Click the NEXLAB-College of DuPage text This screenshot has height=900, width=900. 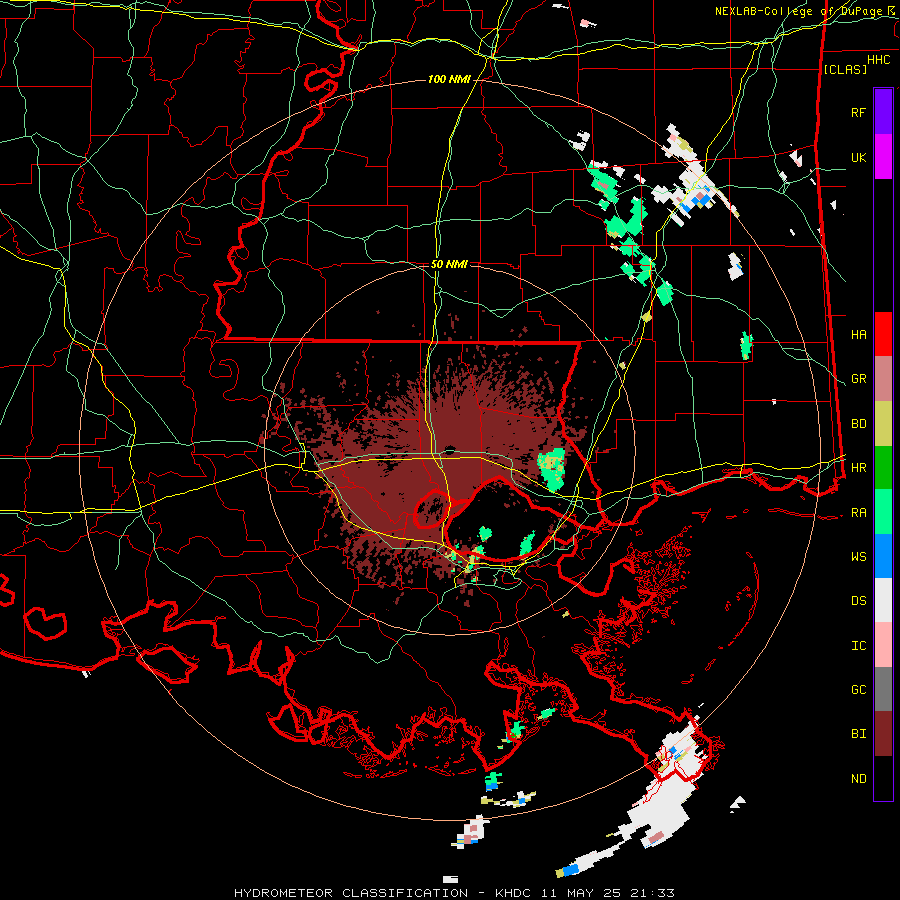click(801, 11)
